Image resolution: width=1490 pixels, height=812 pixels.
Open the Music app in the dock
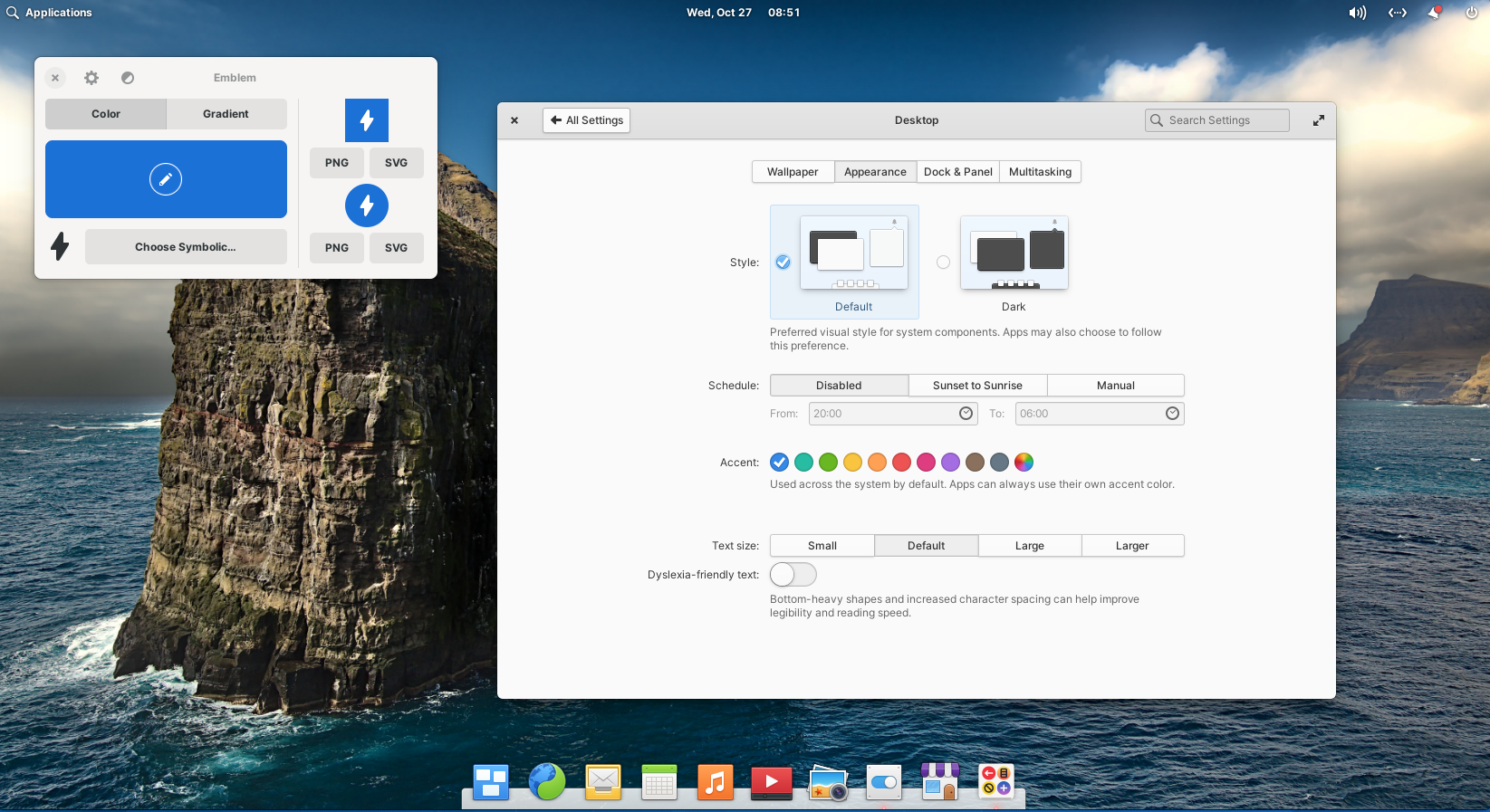click(x=715, y=782)
